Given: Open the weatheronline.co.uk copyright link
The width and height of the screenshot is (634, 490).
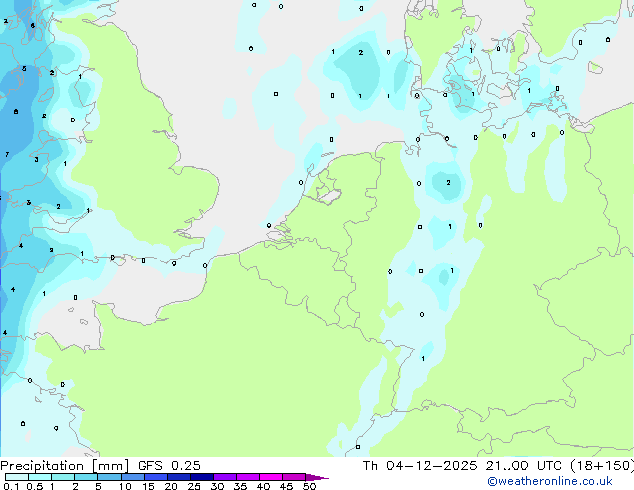Looking at the screenshot, I should coord(550,481).
